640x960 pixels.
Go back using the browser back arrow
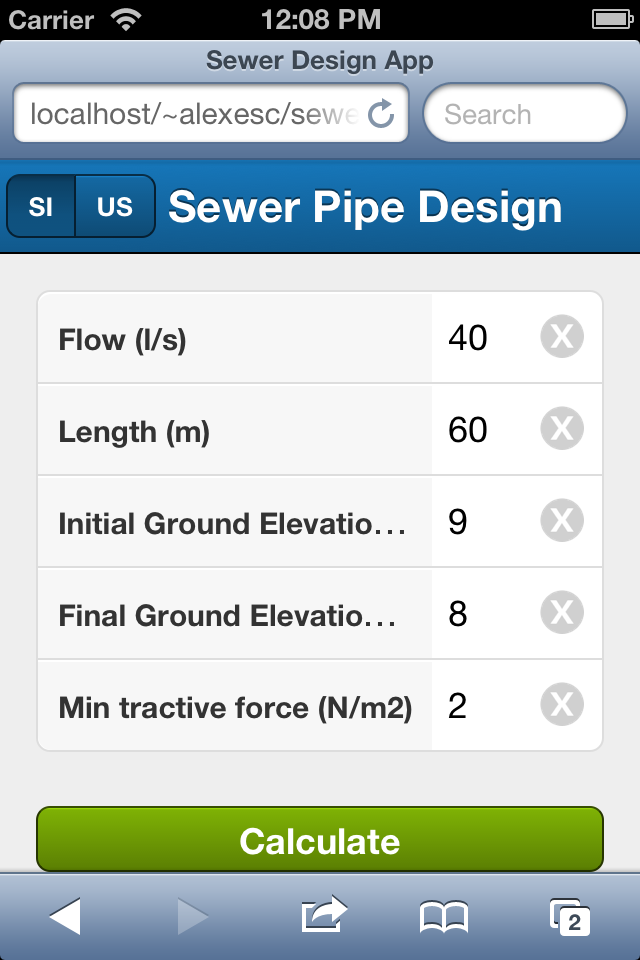[x=65, y=915]
